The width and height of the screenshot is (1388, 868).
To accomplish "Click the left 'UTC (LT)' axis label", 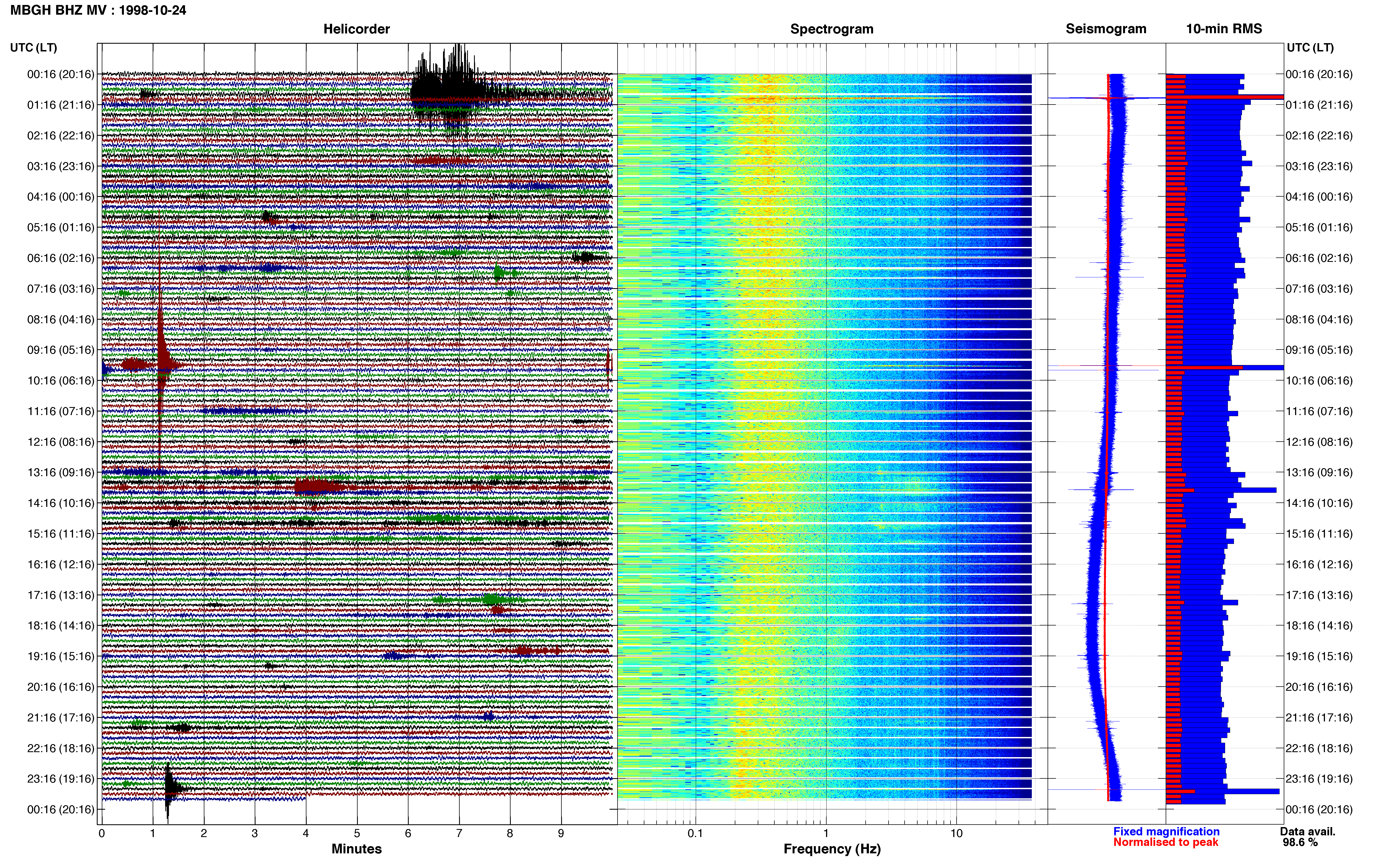I will [33, 48].
